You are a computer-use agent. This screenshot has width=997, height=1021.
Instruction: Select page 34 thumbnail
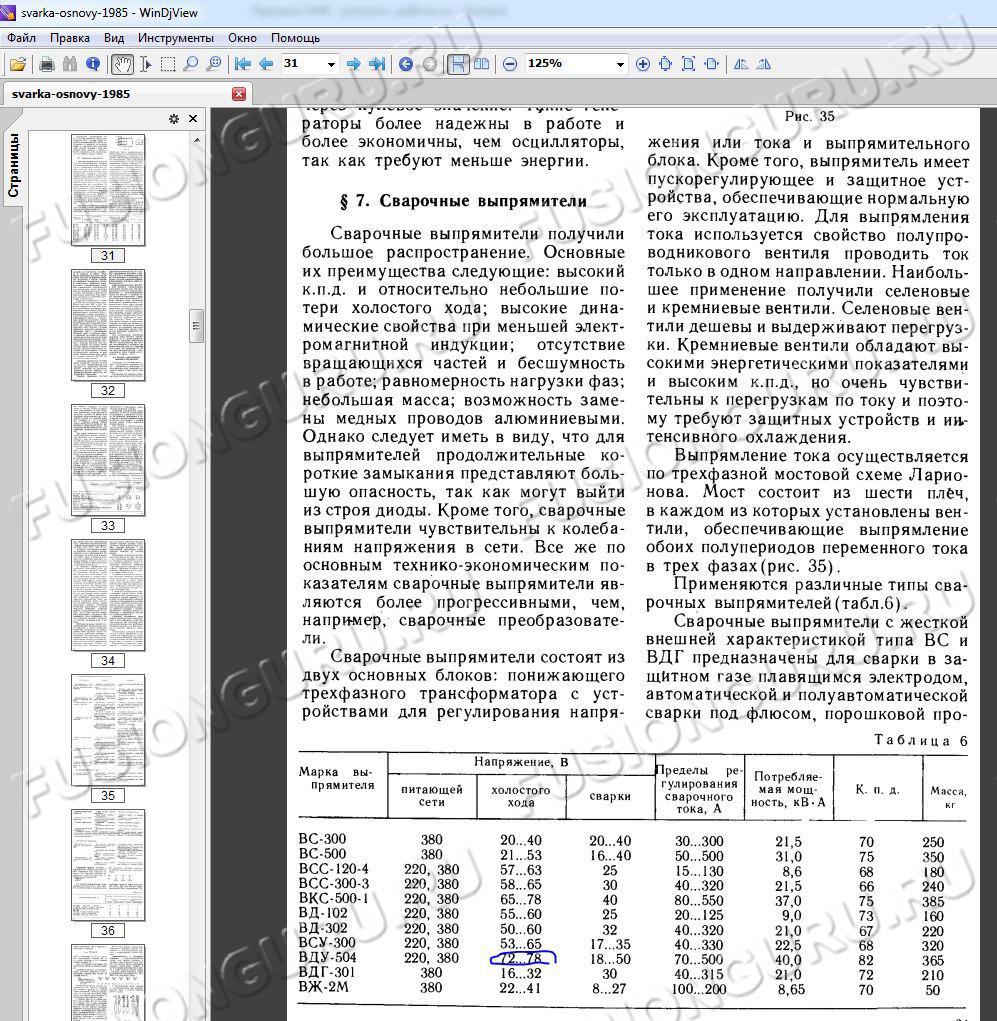[108, 594]
